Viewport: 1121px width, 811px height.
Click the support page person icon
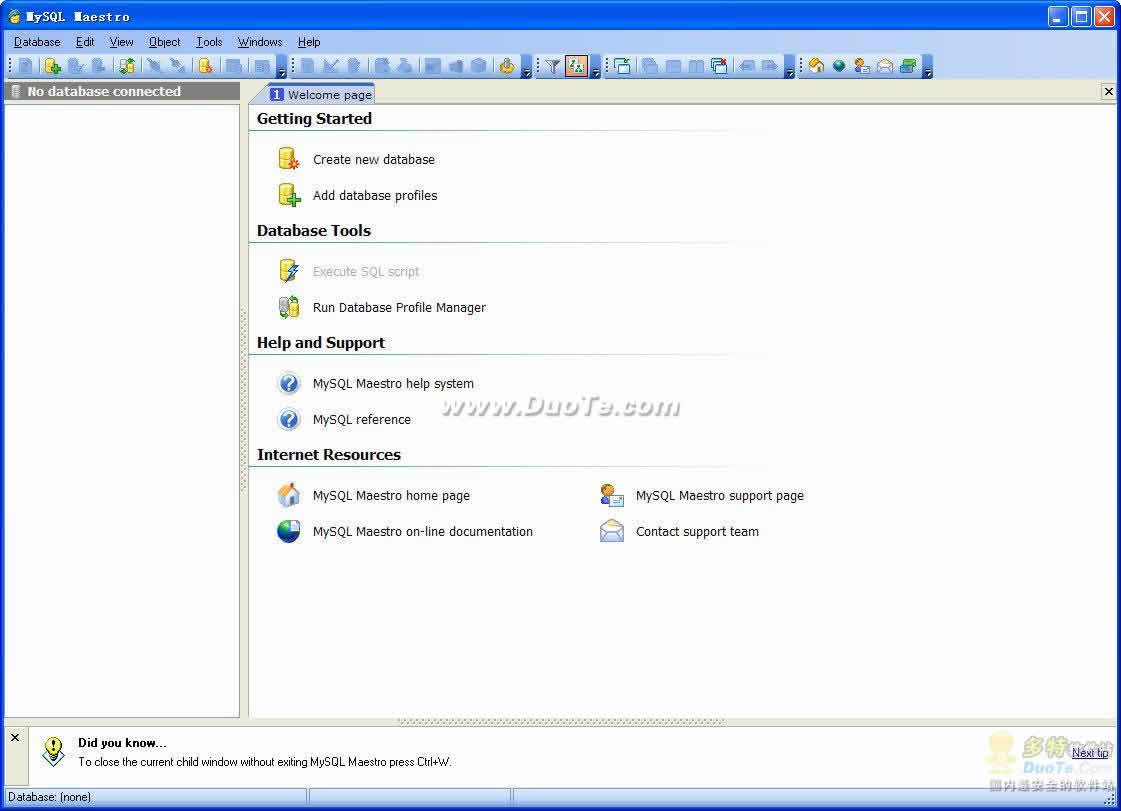point(612,495)
